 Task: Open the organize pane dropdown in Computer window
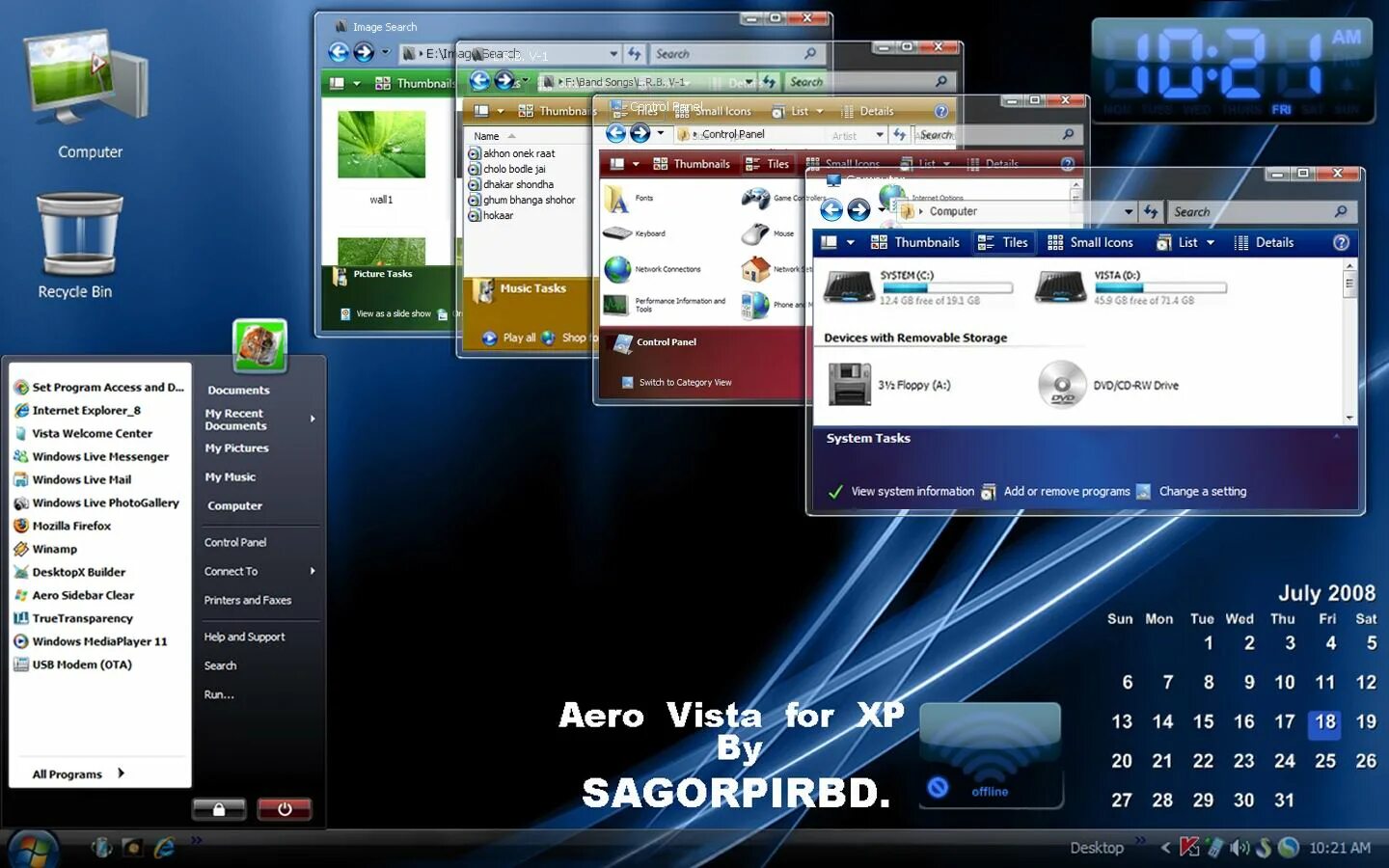coord(851,243)
